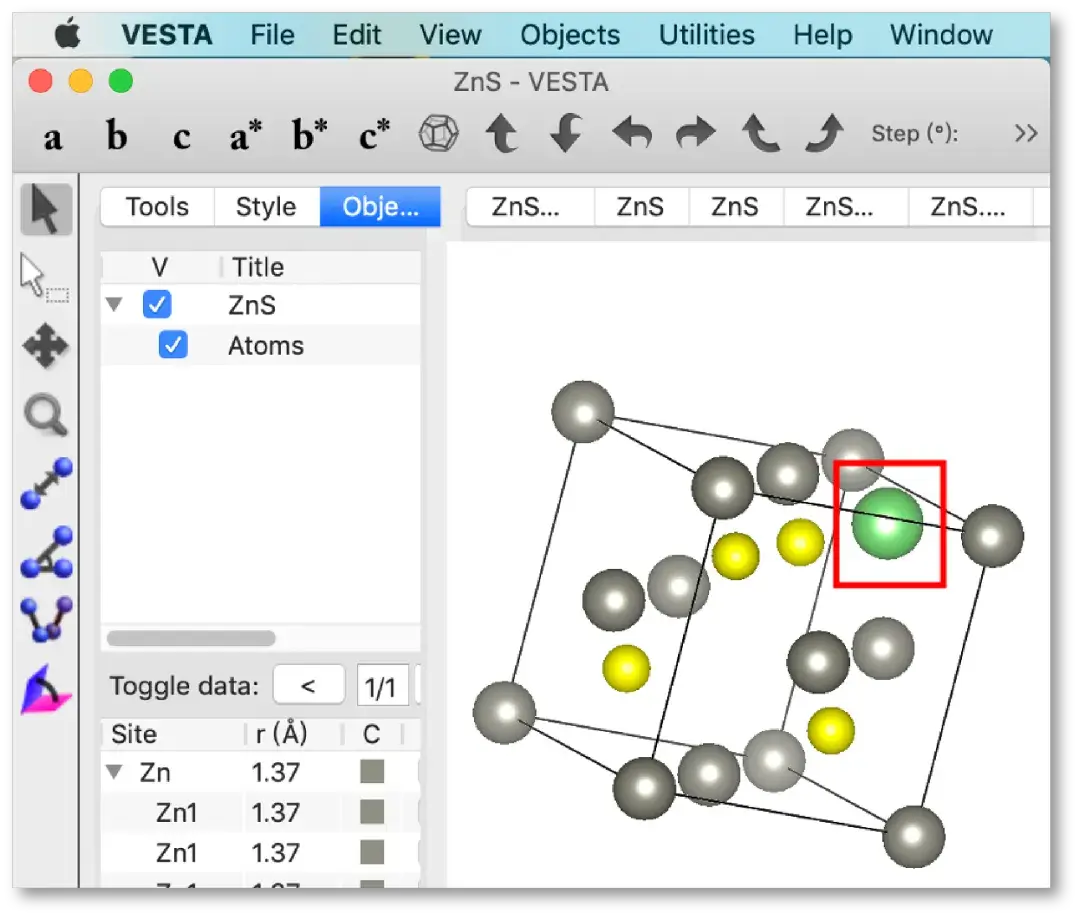The height and width of the screenshot is (917, 1080).
Task: Open the last ZnS.... document tab
Action: (x=970, y=206)
